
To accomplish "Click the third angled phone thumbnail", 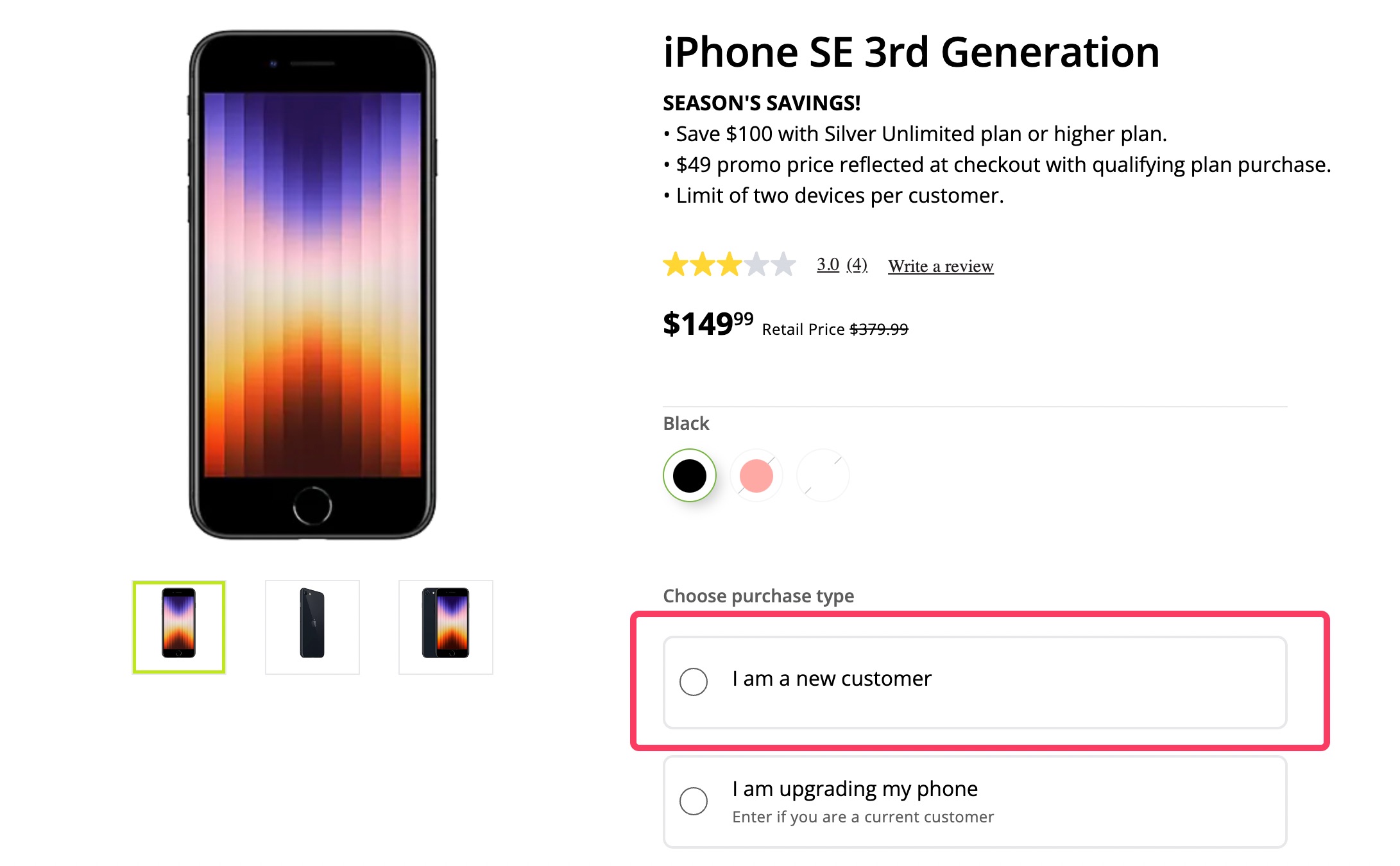I will coord(445,627).
